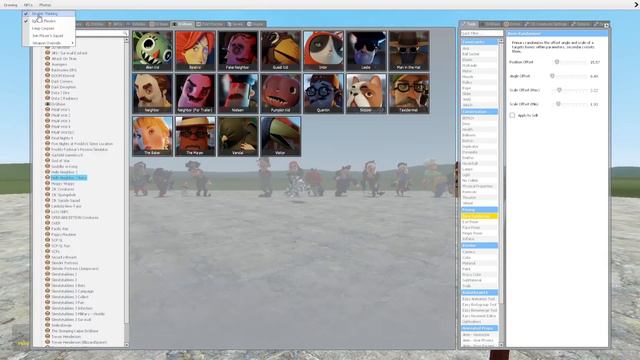Open the Weapon Override submenu

(49, 43)
